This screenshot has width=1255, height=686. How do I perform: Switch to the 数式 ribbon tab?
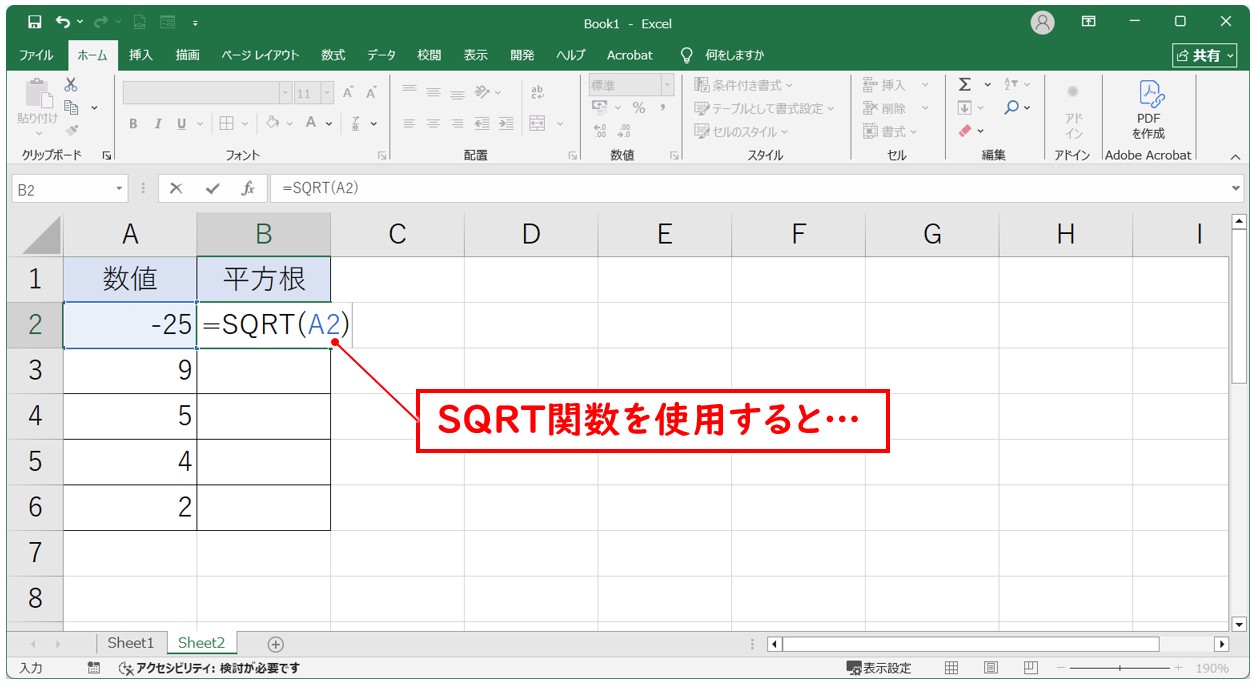(x=333, y=55)
